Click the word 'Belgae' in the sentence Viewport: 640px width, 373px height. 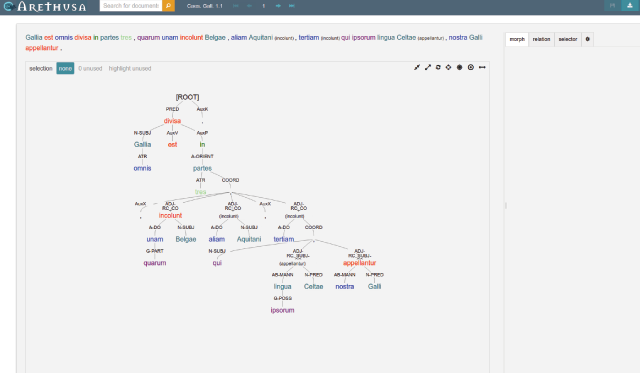tap(215, 38)
